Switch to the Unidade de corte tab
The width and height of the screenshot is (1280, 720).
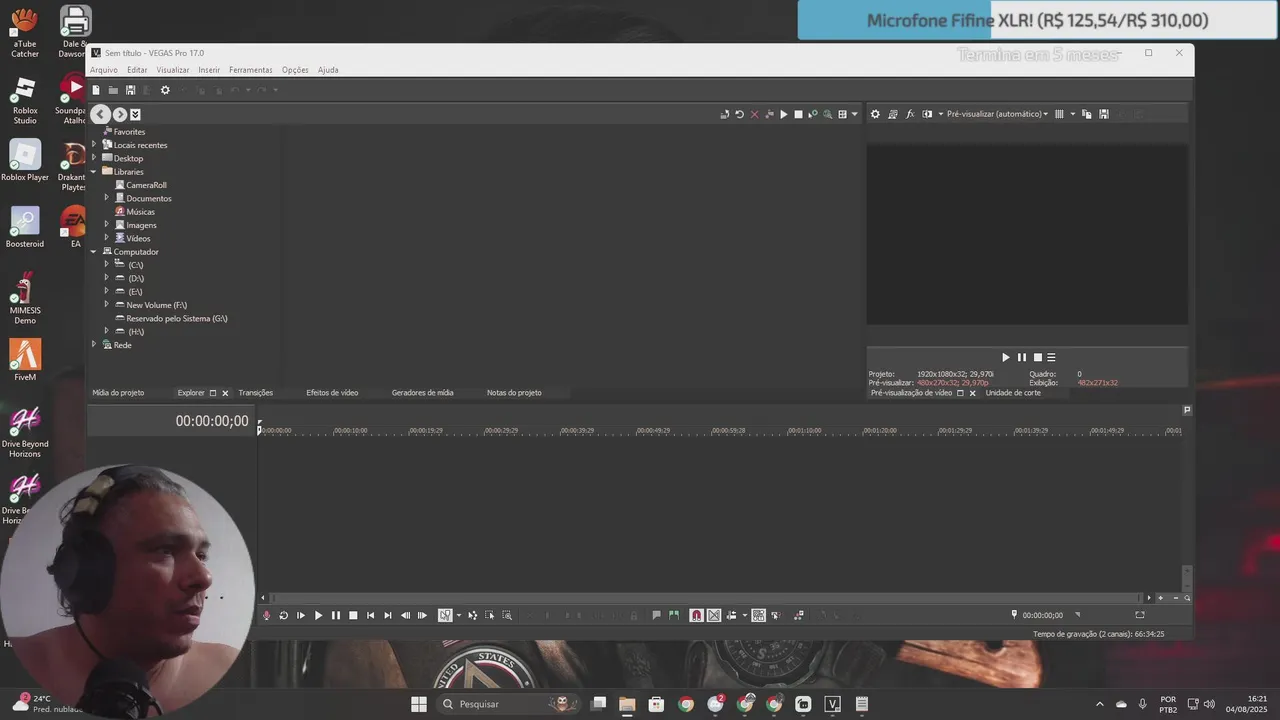pos(1013,393)
